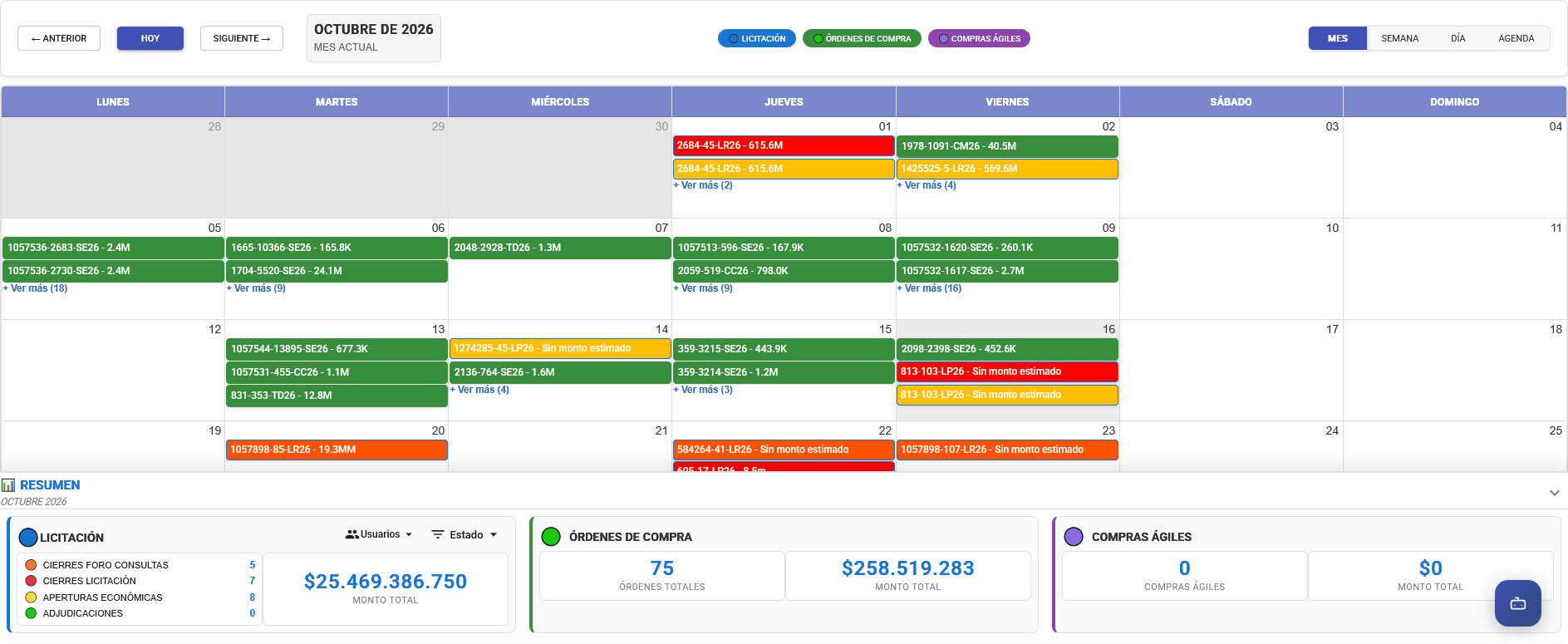Click the Cierres Licitación count 7
The width and height of the screenshot is (1568, 644).
click(252, 581)
